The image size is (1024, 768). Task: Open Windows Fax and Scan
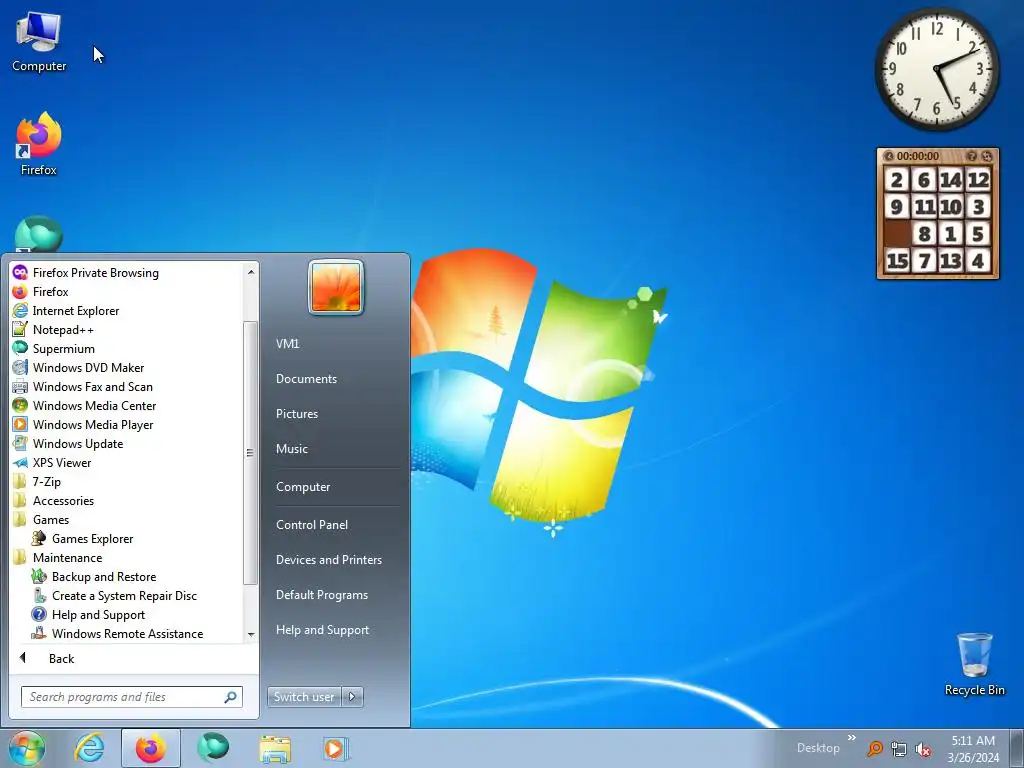coord(127,387)
